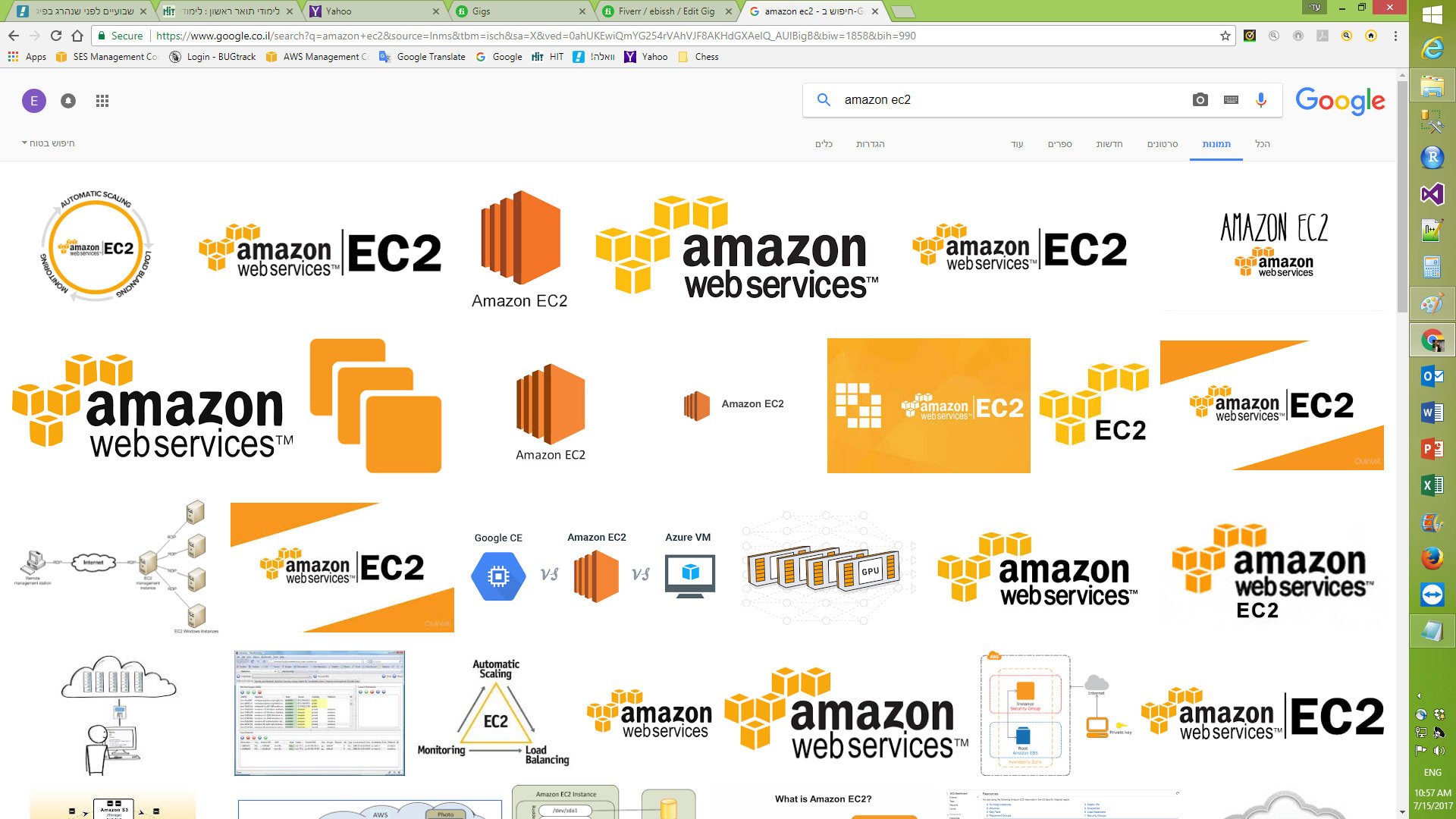Open Paint from the taskbar
This screenshot has width=1456, height=819.
click(x=1432, y=303)
